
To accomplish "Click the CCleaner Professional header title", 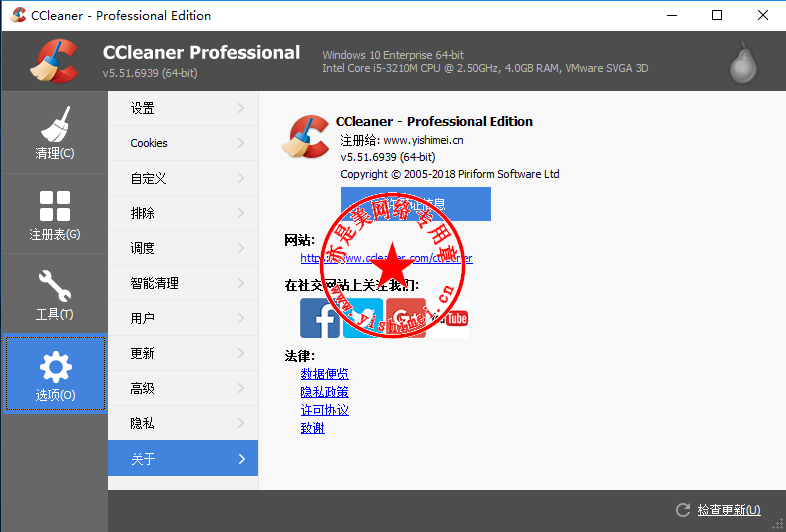I will coord(202,53).
